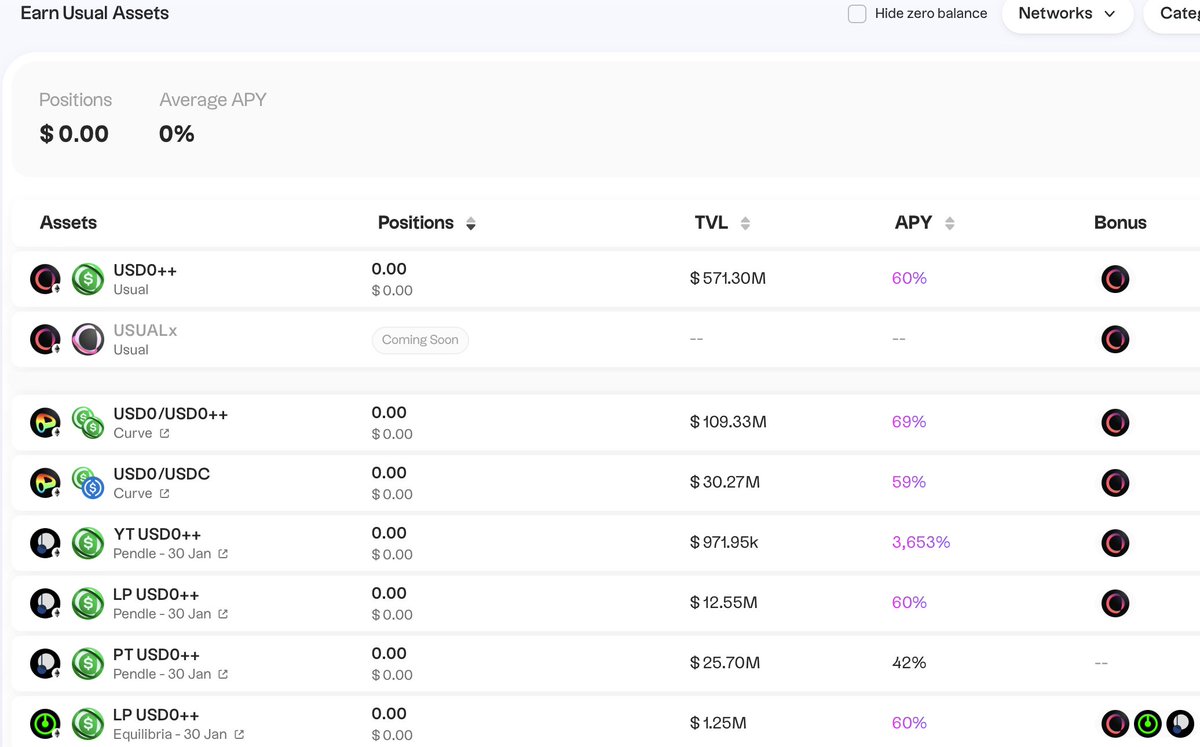This screenshot has height=747, width=1200.
Task: Click the Assets column header
Action: point(68,223)
